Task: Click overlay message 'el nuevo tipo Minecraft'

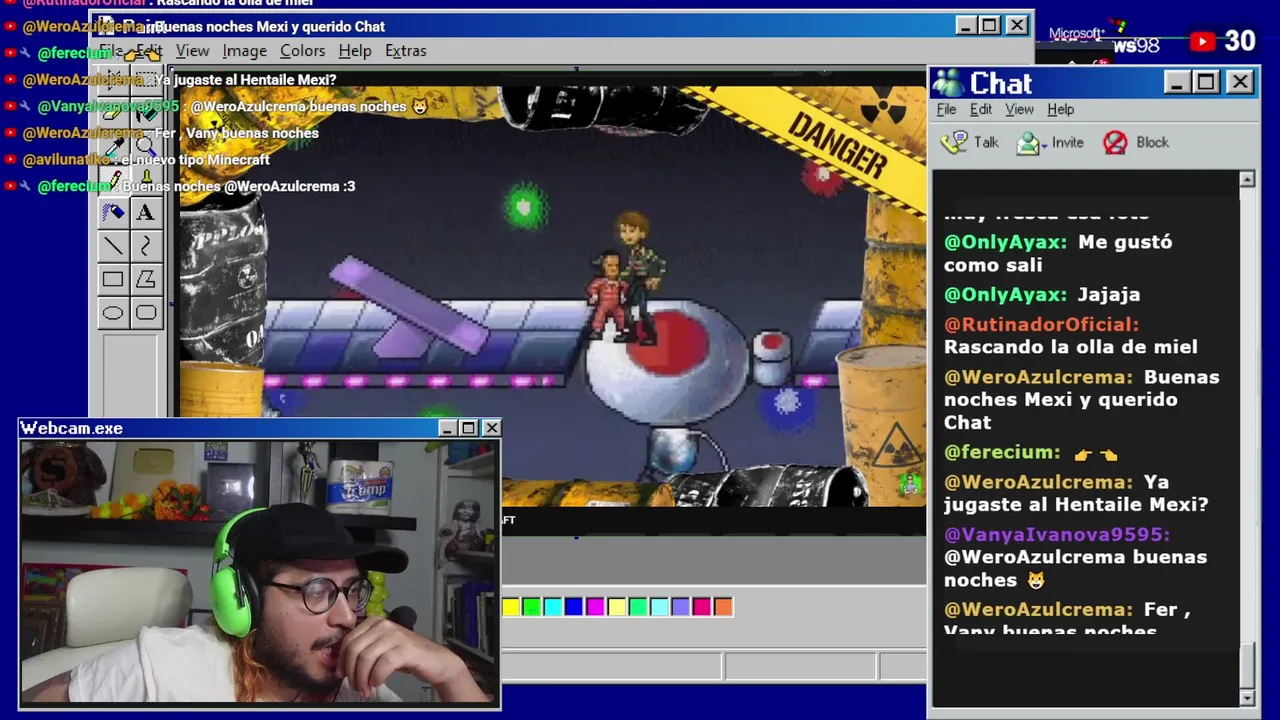Action: click(x=196, y=159)
